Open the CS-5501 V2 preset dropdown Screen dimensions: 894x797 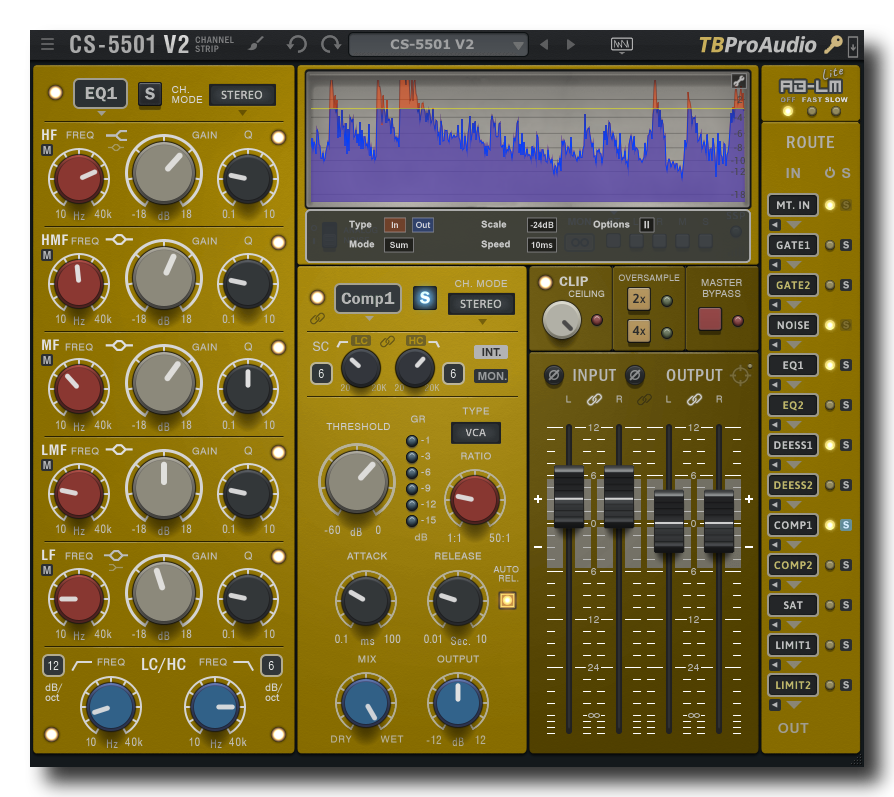click(437, 44)
